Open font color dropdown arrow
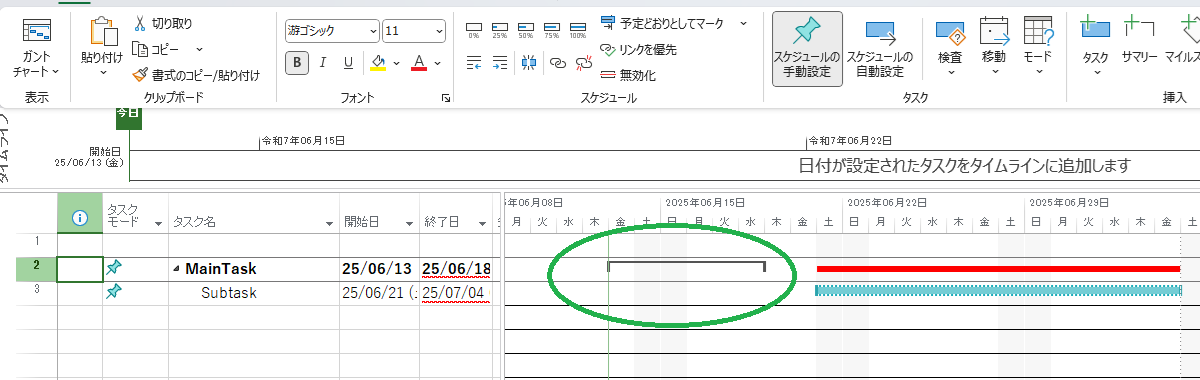 click(438, 63)
